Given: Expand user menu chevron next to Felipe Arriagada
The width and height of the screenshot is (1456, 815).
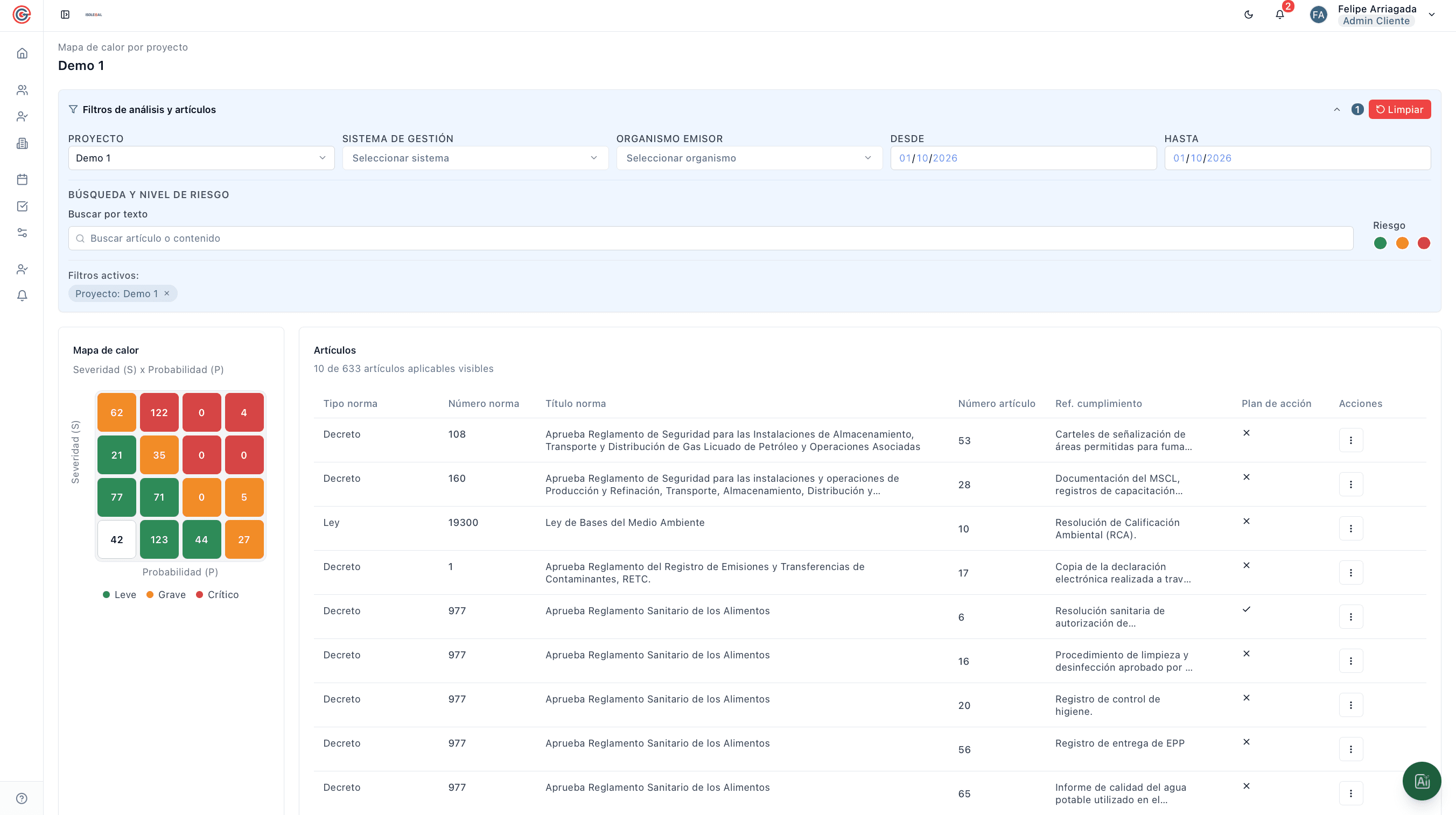Looking at the screenshot, I should point(1432,15).
